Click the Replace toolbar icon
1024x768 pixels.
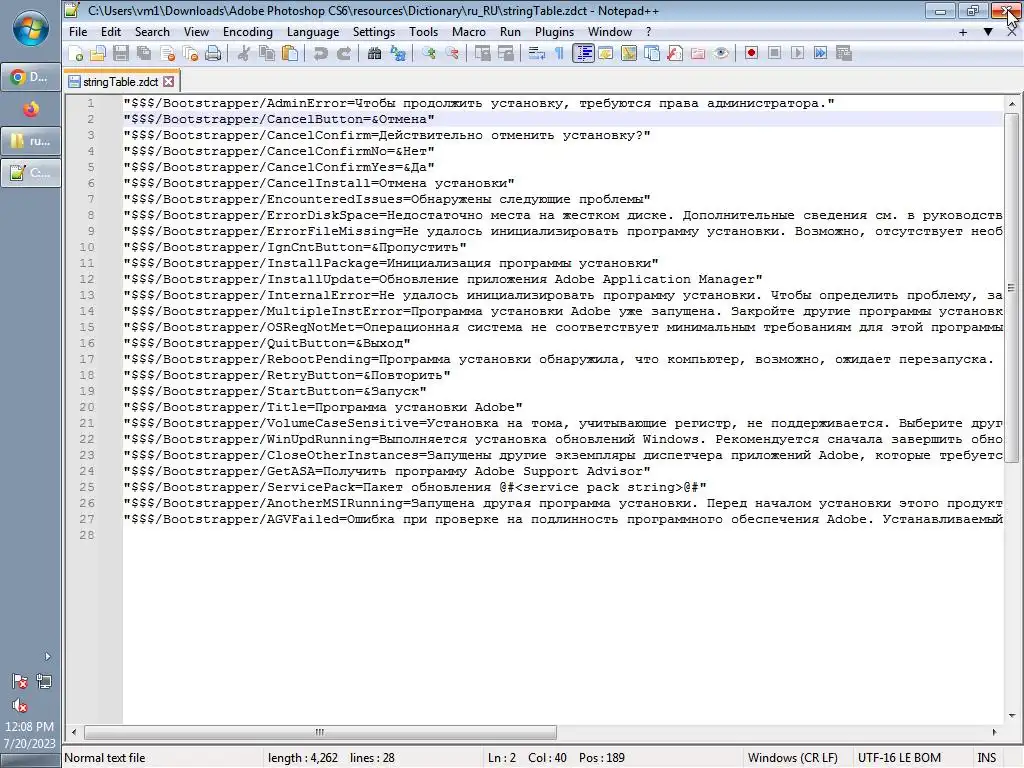[x=398, y=54]
